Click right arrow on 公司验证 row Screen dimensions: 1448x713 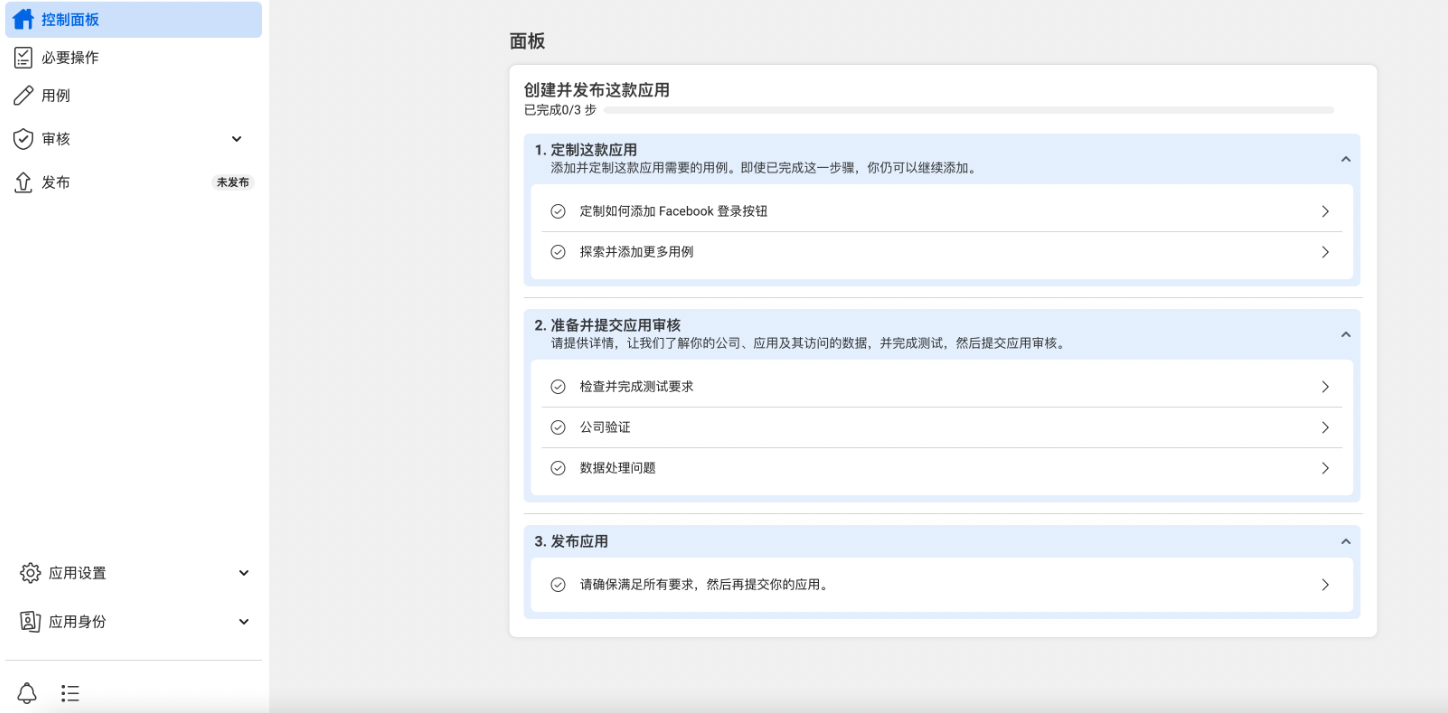[1325, 427]
